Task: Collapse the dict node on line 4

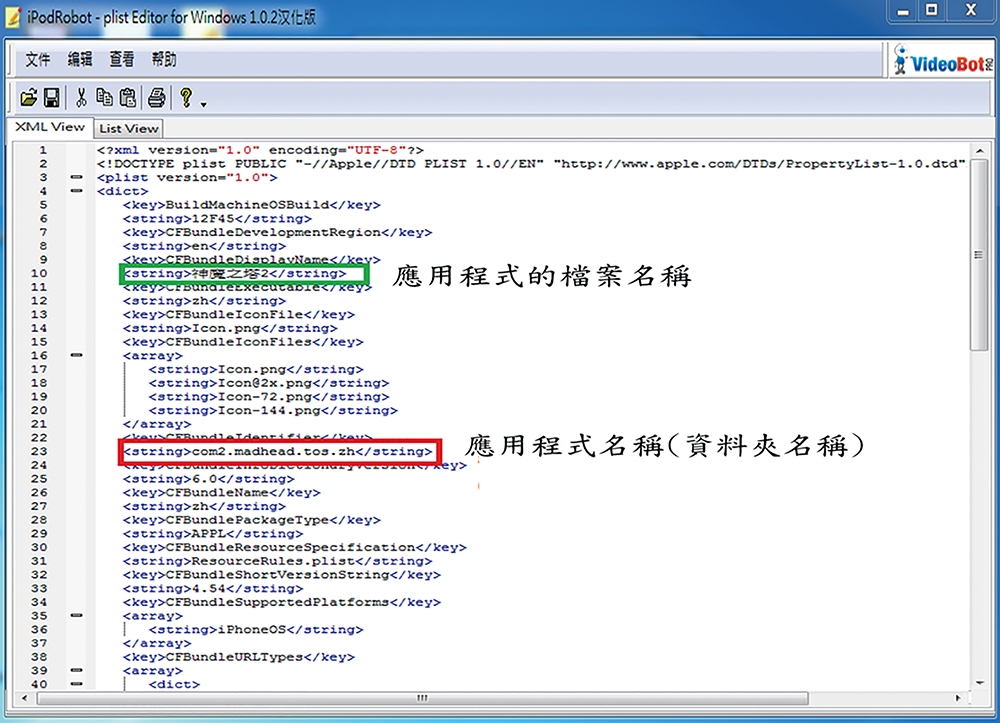Action: coord(77,191)
